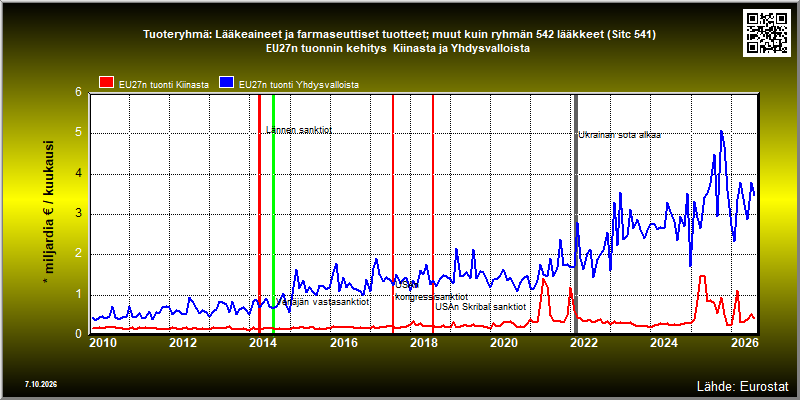Click x-axis year label 2020

pyautogui.click(x=504, y=342)
